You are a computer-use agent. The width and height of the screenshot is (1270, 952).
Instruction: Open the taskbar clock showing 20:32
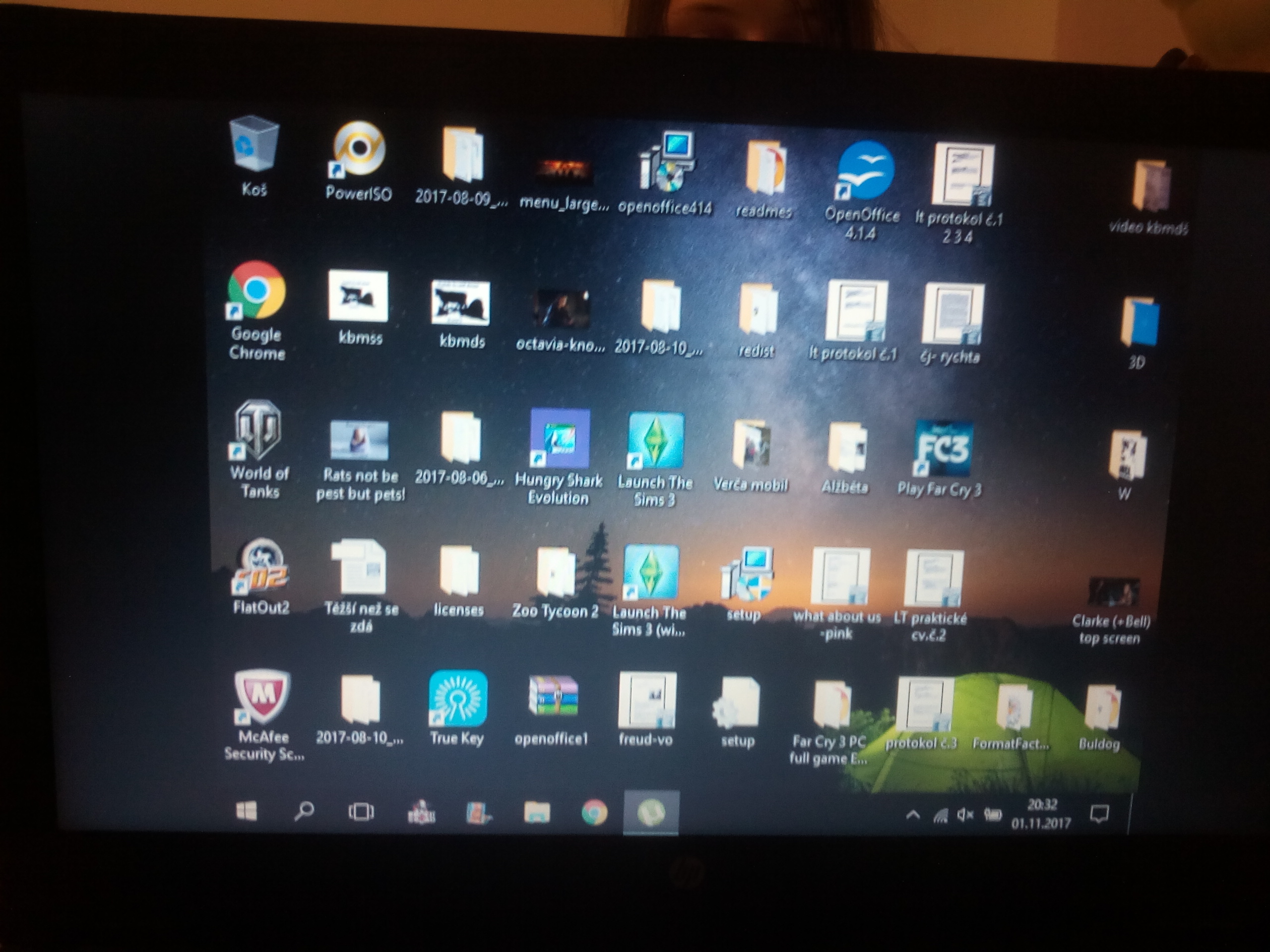[1041, 815]
